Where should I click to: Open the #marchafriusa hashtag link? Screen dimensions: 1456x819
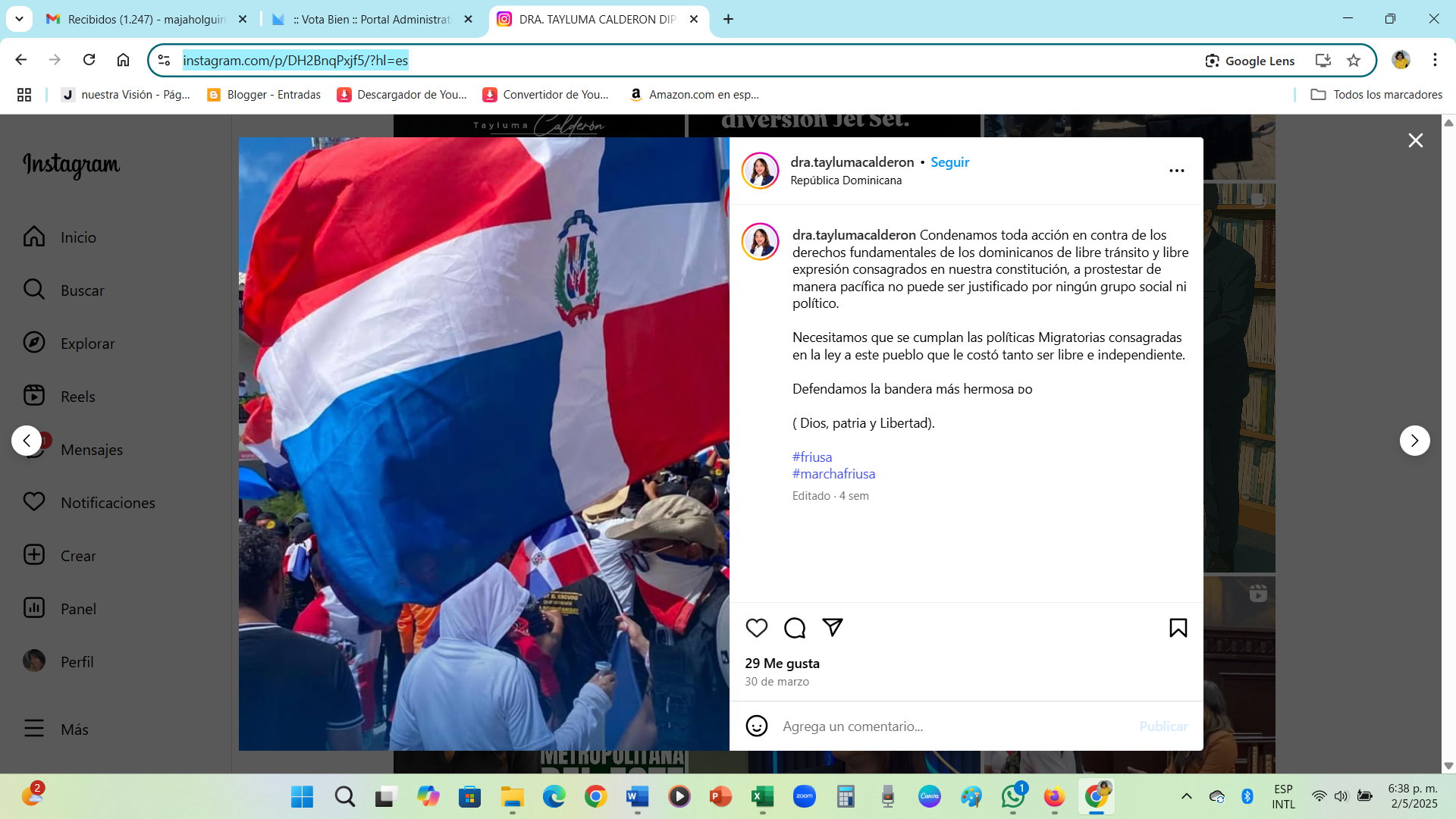(x=833, y=473)
